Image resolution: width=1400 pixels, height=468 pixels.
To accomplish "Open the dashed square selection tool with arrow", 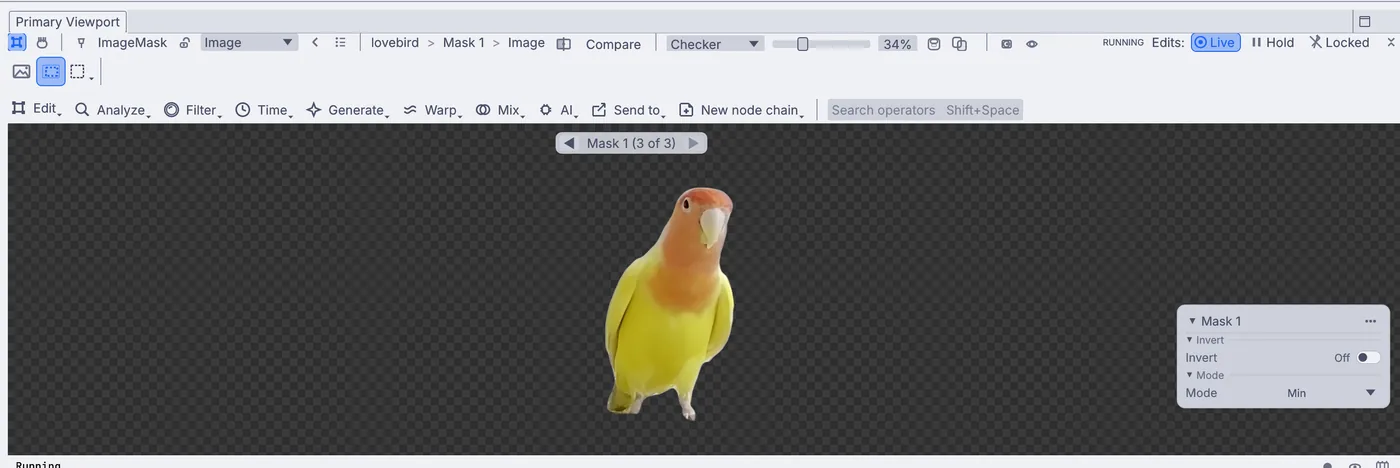I will coord(82,72).
